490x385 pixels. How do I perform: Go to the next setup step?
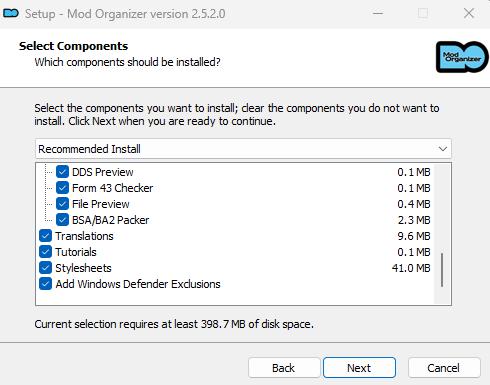click(x=359, y=368)
